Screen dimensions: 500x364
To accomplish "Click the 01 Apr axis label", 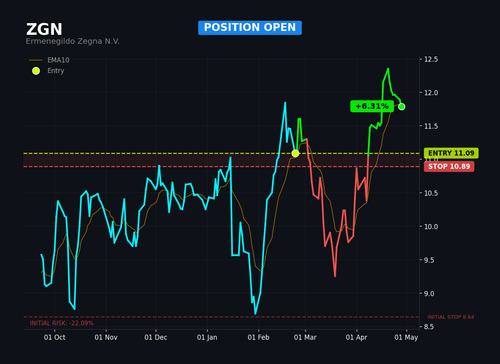I will pyautogui.click(x=356, y=337).
